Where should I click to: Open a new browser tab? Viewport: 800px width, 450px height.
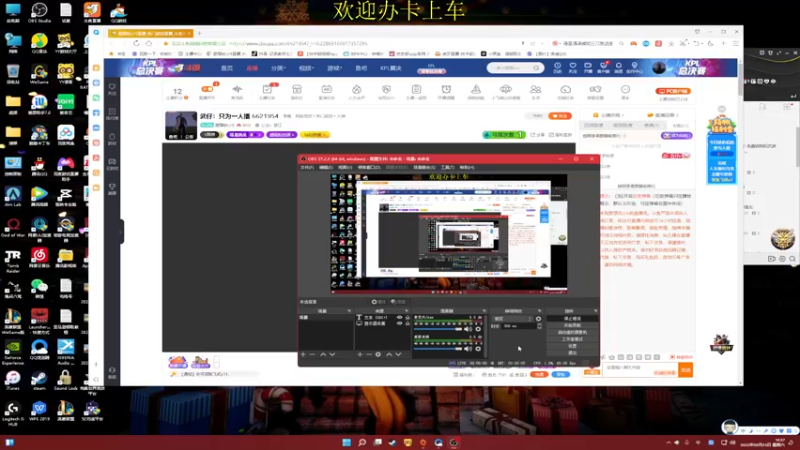(x=199, y=33)
